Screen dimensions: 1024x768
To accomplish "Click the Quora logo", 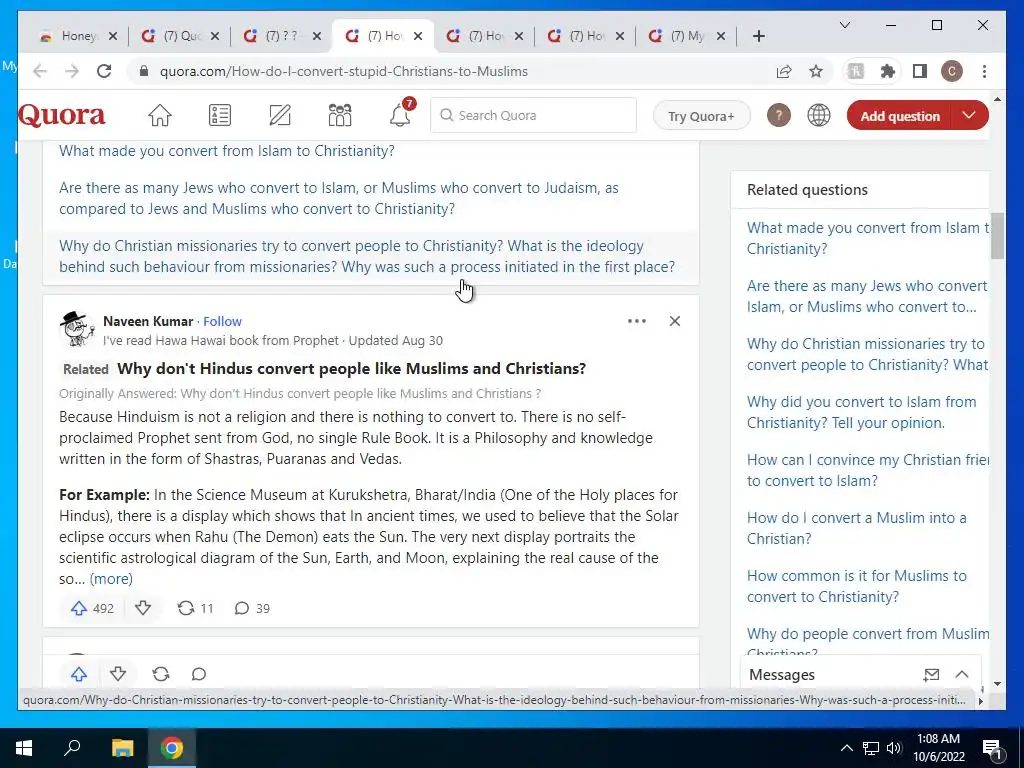I will coord(61,116).
